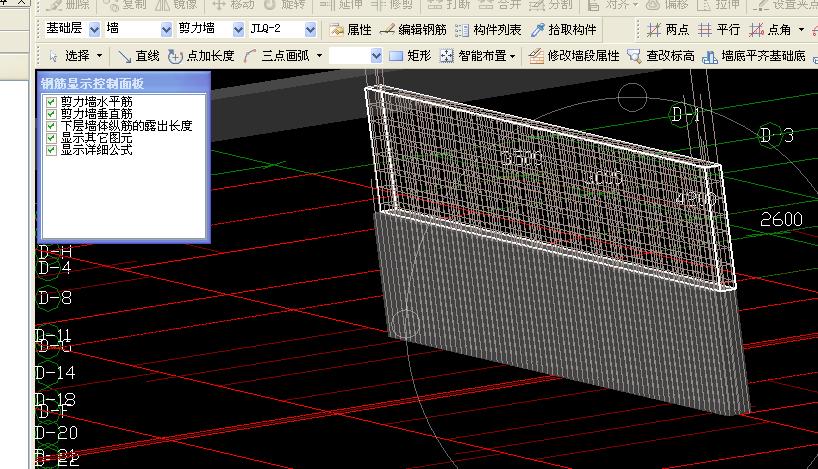
Task: Activate the 选择 selection tool
Action: point(70,55)
